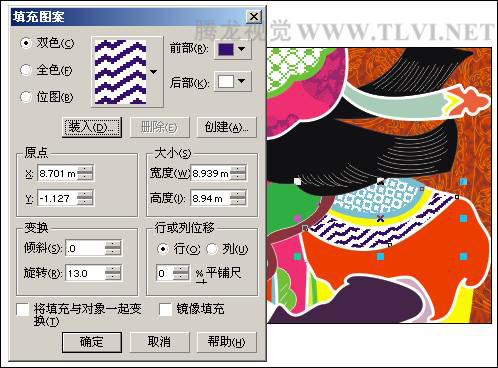Screen dimensions: 498x368
Task: Click the X center marker on canvas
Action: tap(380, 219)
